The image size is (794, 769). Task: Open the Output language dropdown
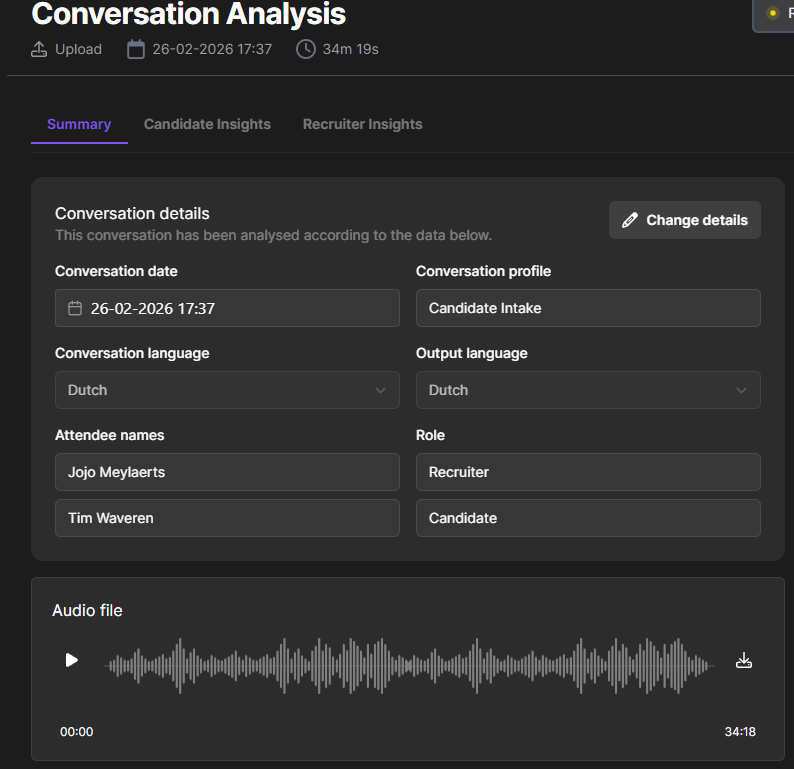click(588, 390)
